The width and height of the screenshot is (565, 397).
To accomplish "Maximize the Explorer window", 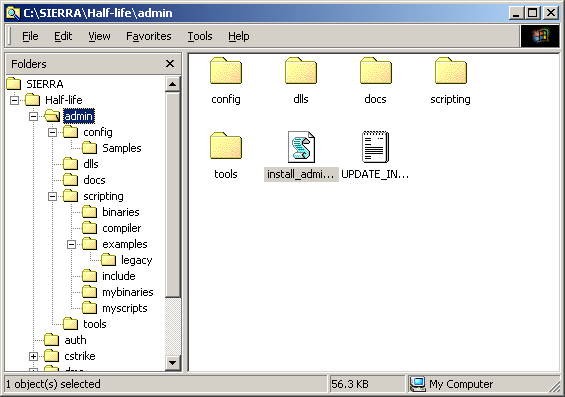I will click(532, 13).
